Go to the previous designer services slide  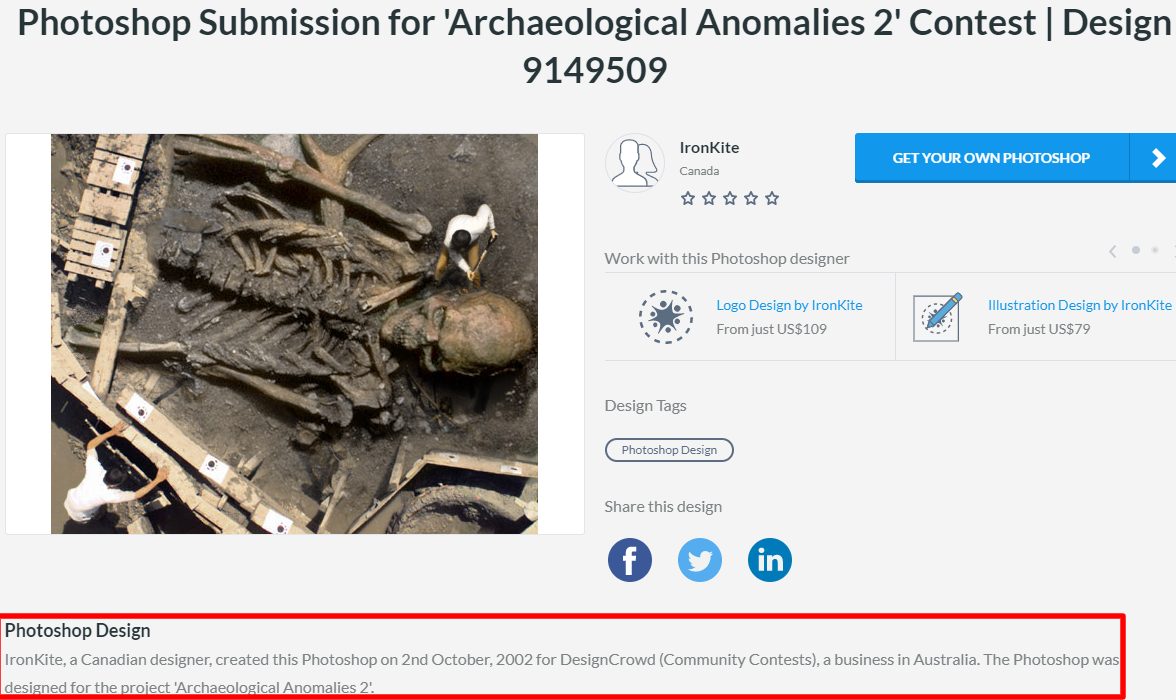pyautogui.click(x=1113, y=251)
